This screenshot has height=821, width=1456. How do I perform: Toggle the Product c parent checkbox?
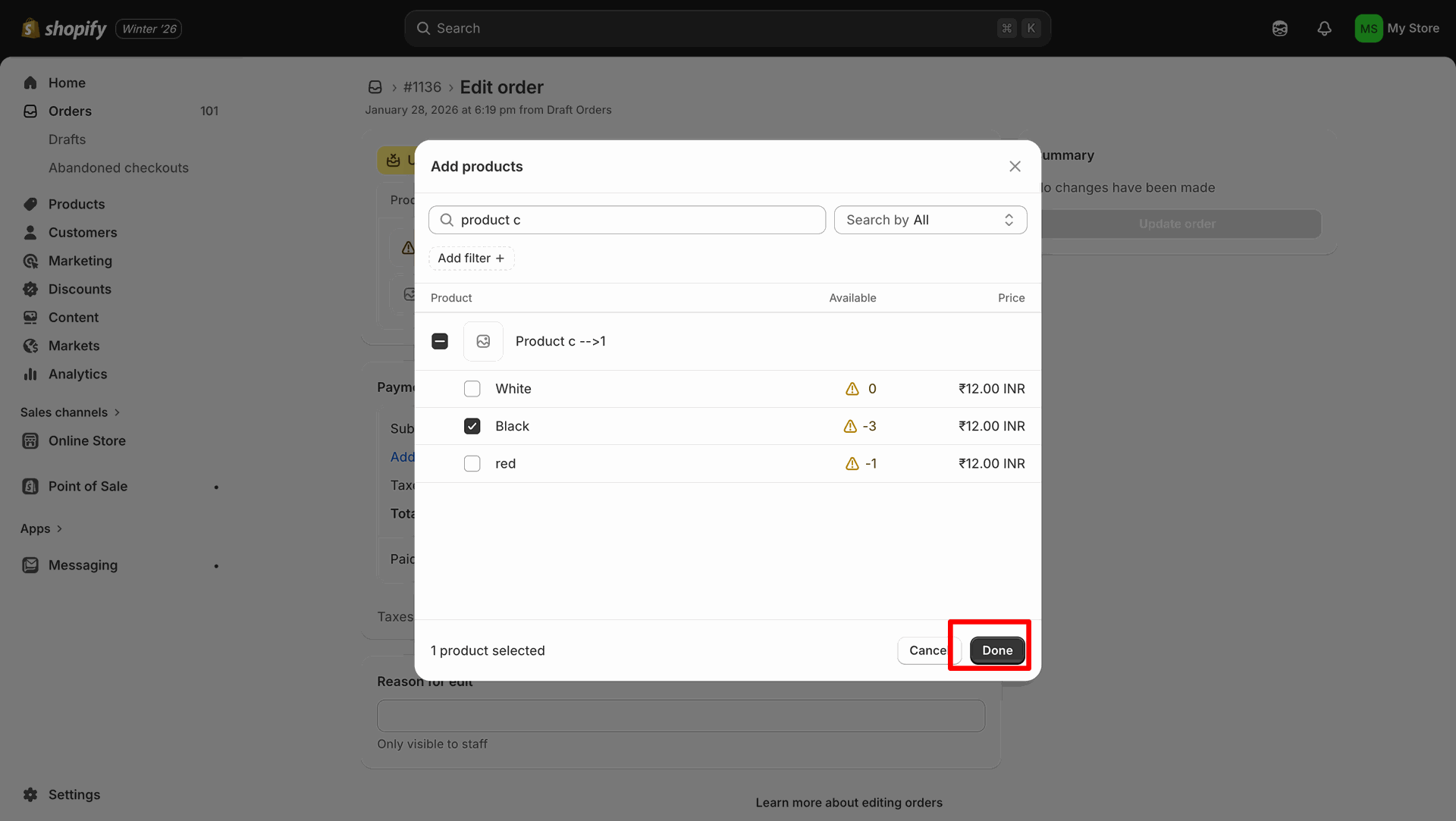click(x=440, y=341)
